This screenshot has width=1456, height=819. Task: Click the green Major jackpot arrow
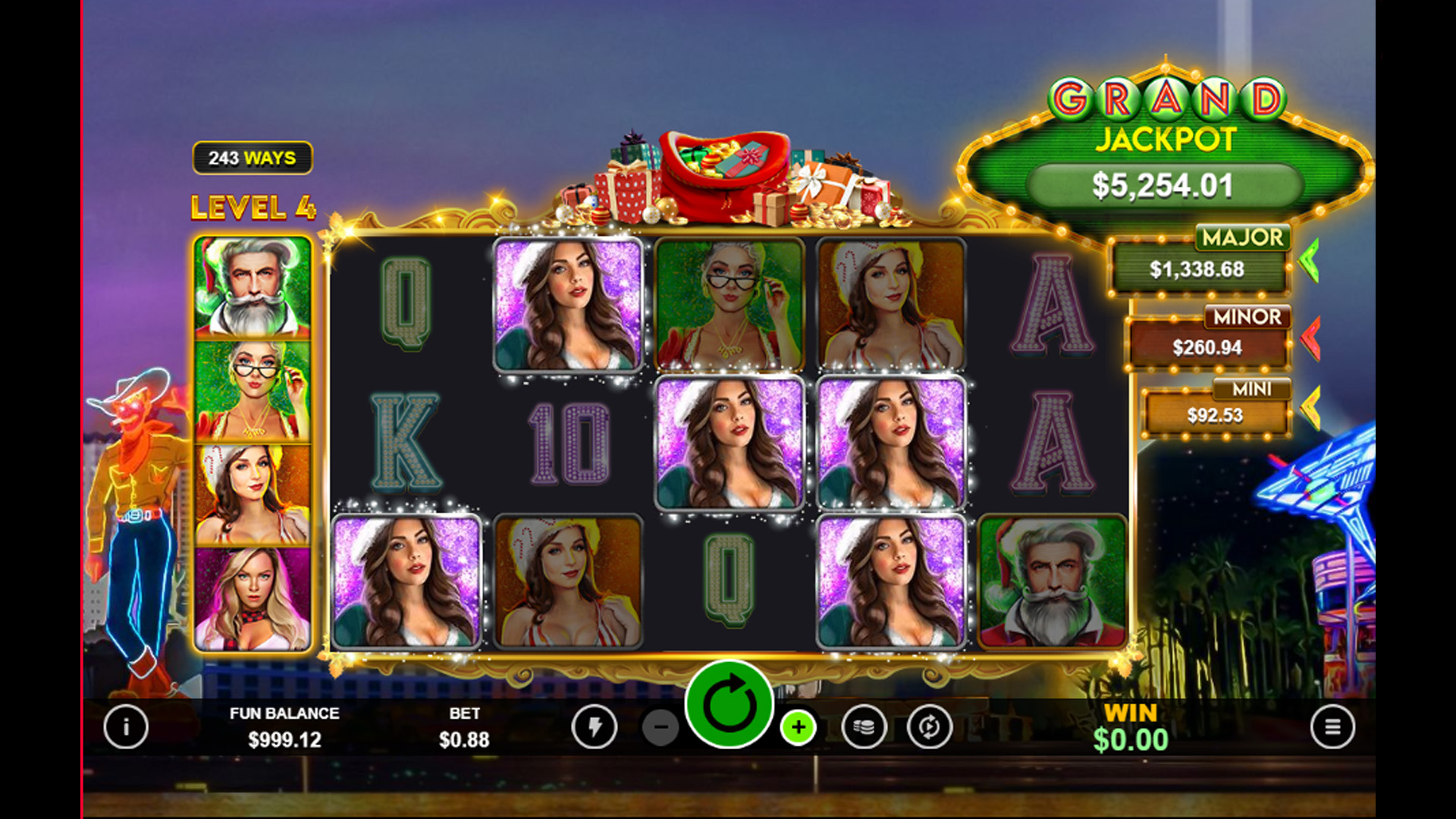1309,261
